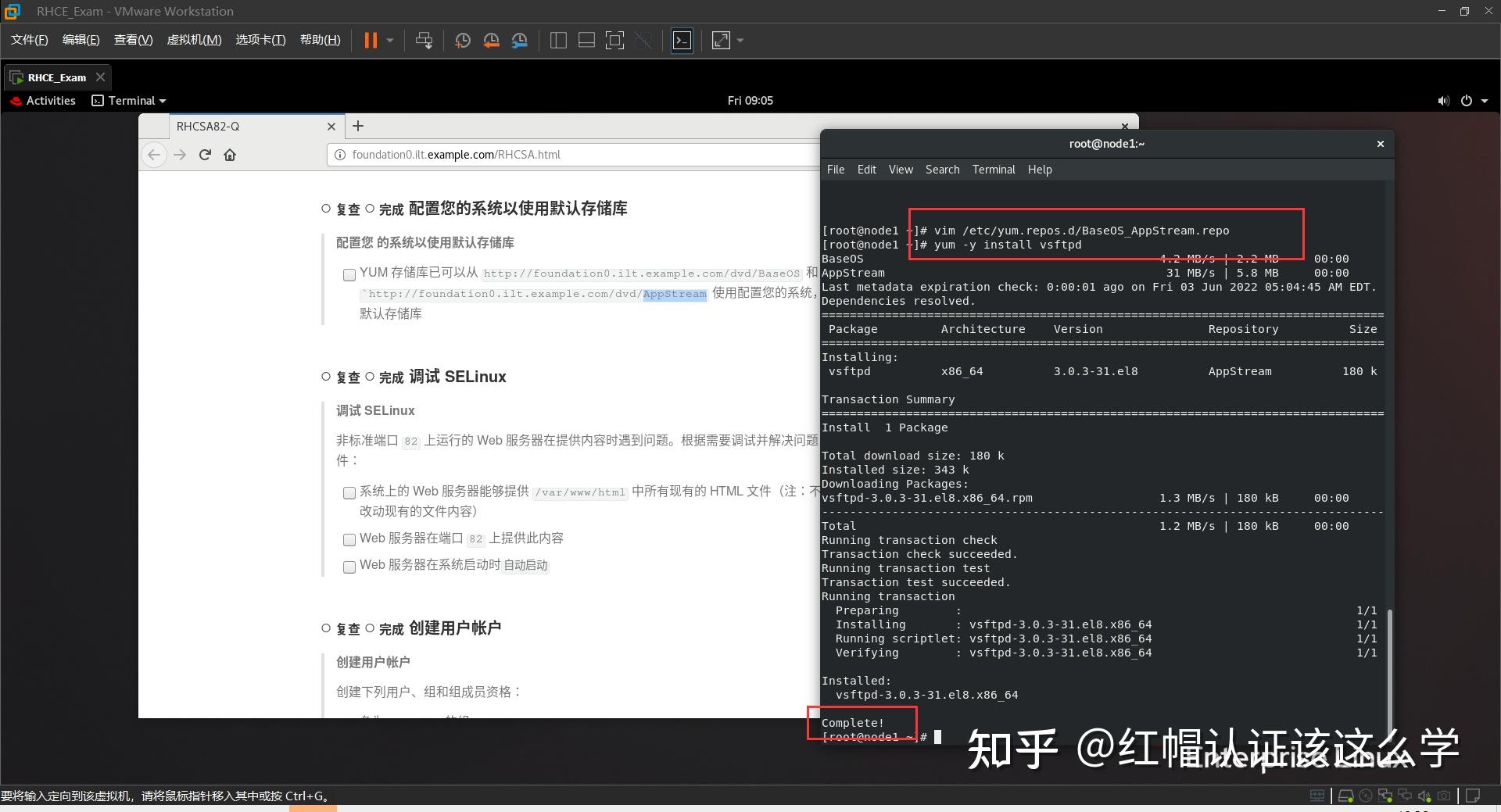Navigate back in the browser
Image resolution: width=1501 pixels, height=812 pixels.
pyautogui.click(x=154, y=155)
